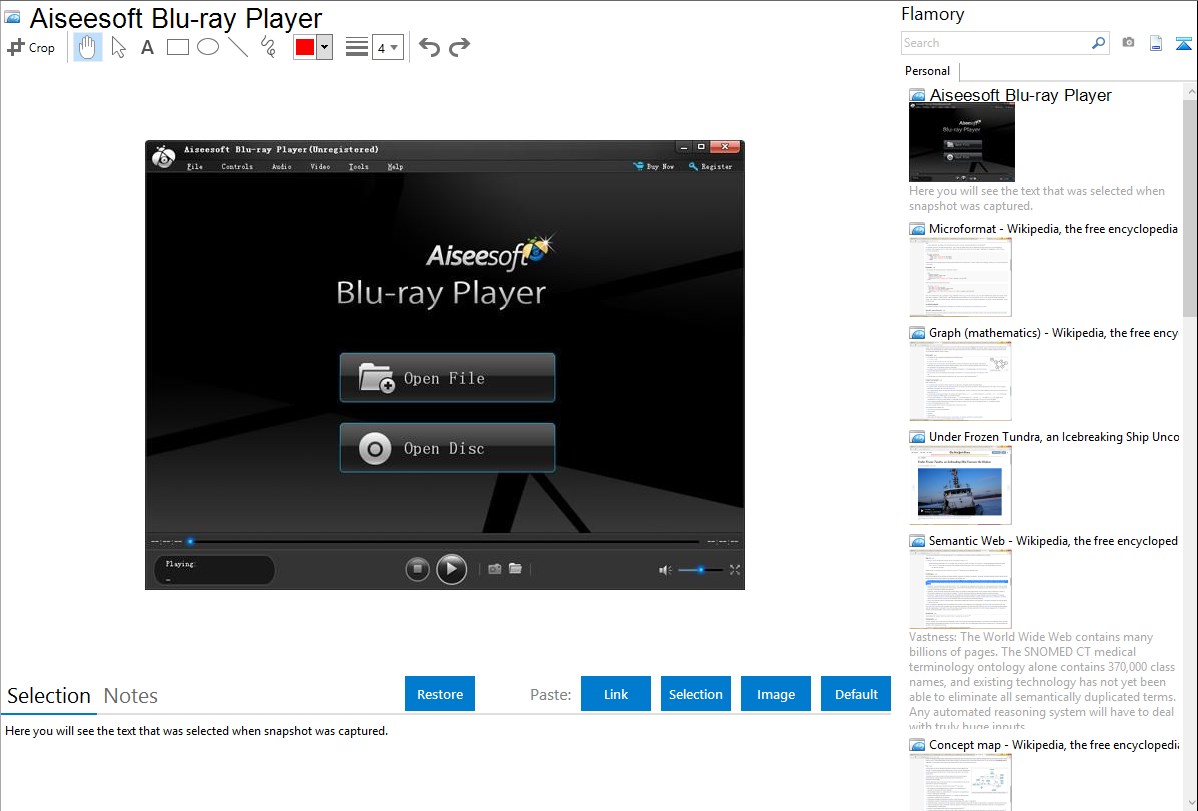Pick the ellipse shape tool
This screenshot has width=1198, height=811.
(208, 47)
